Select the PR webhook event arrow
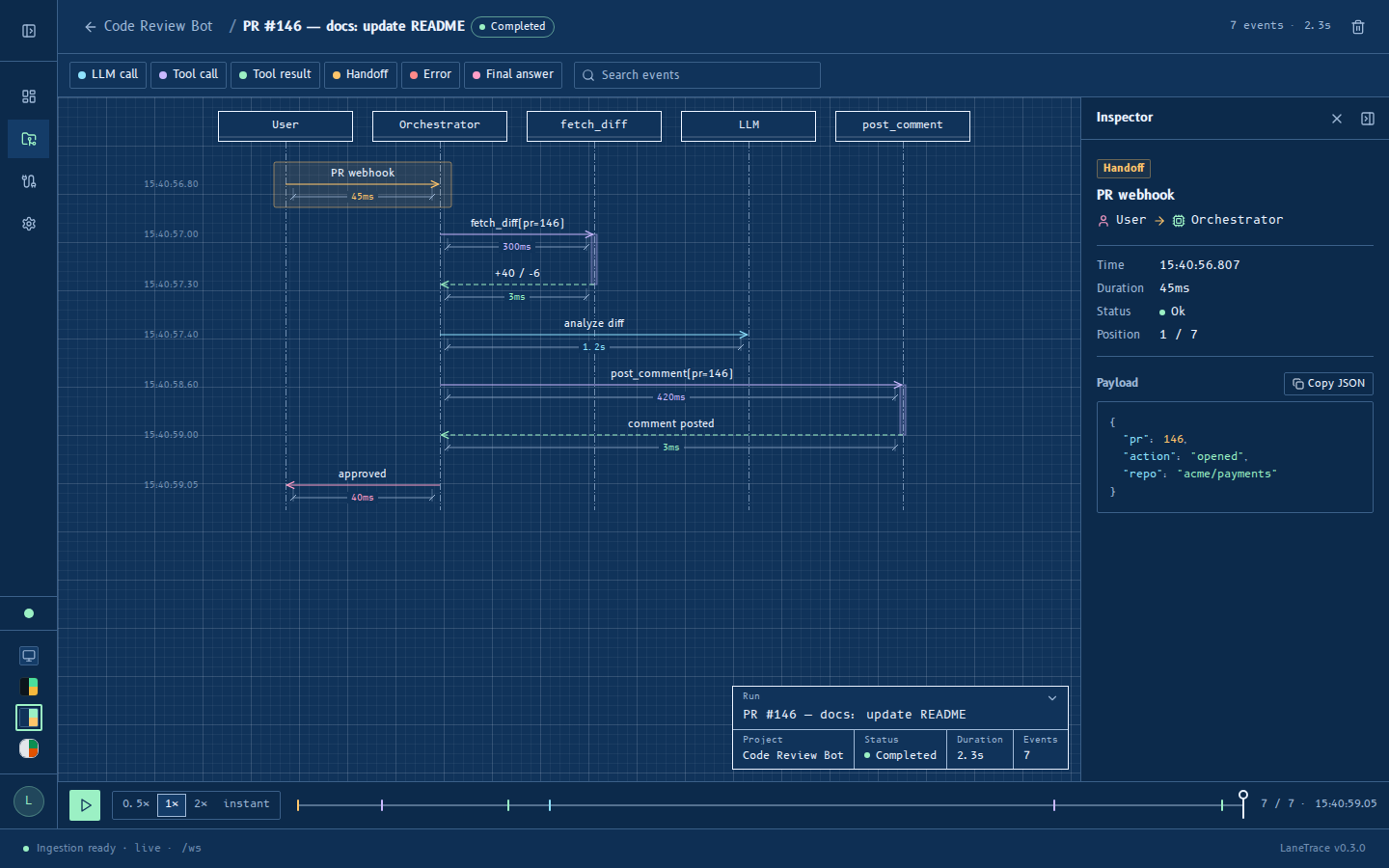The image size is (1389, 868). click(x=363, y=184)
